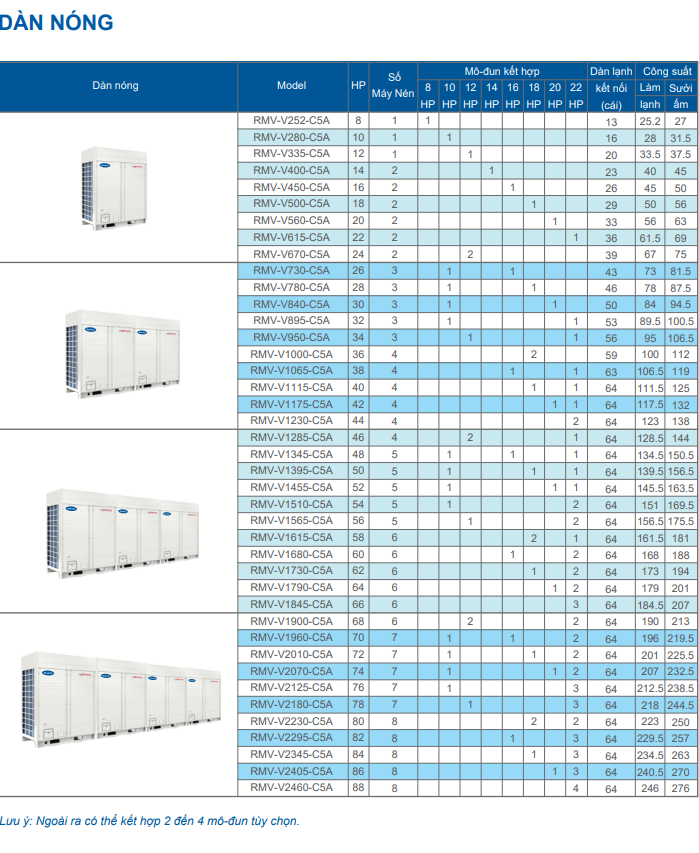The image size is (699, 853).
Task: Select model RMV-V2070-C5A
Action: pos(292,671)
